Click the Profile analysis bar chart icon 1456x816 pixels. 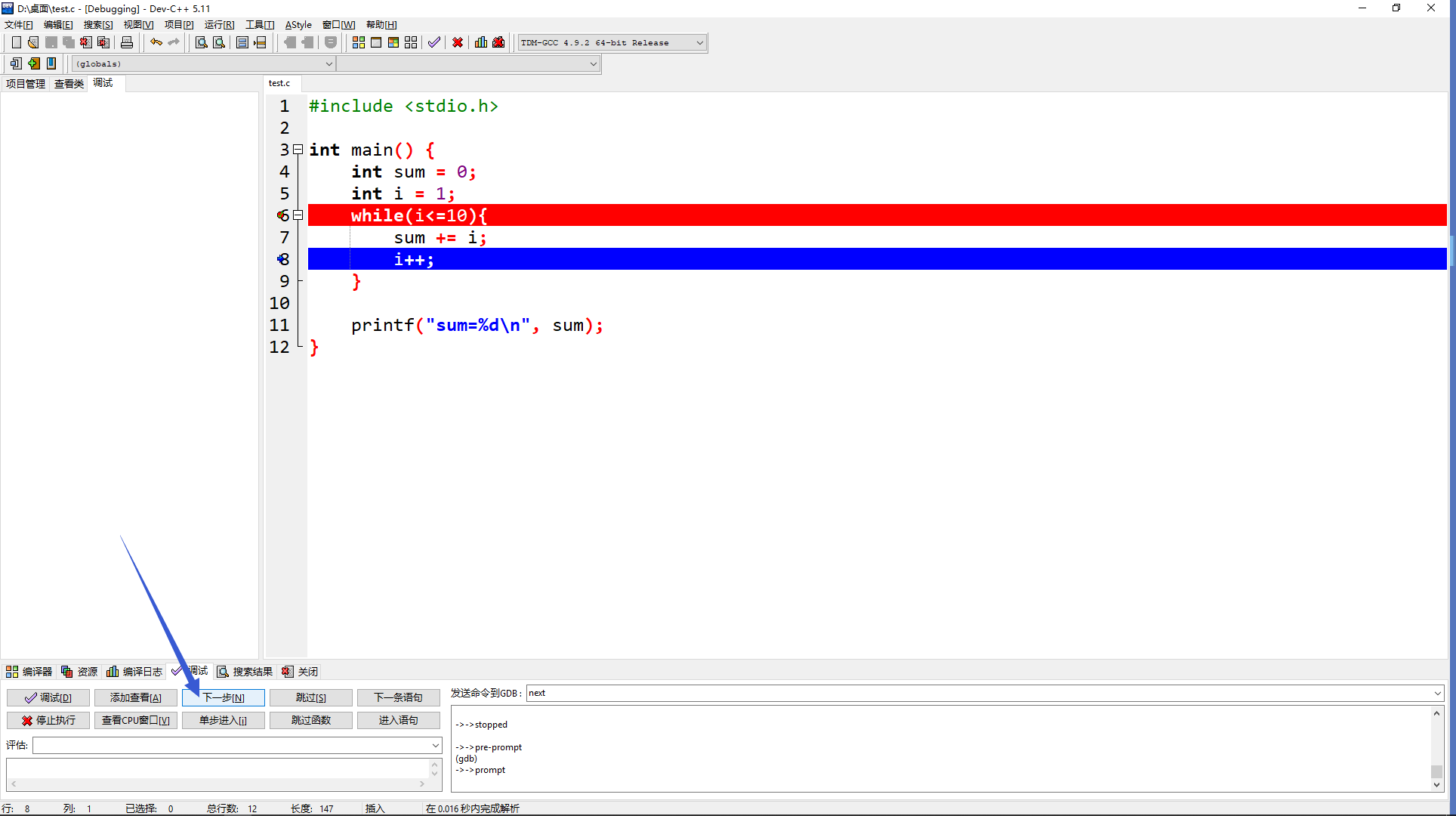click(480, 42)
